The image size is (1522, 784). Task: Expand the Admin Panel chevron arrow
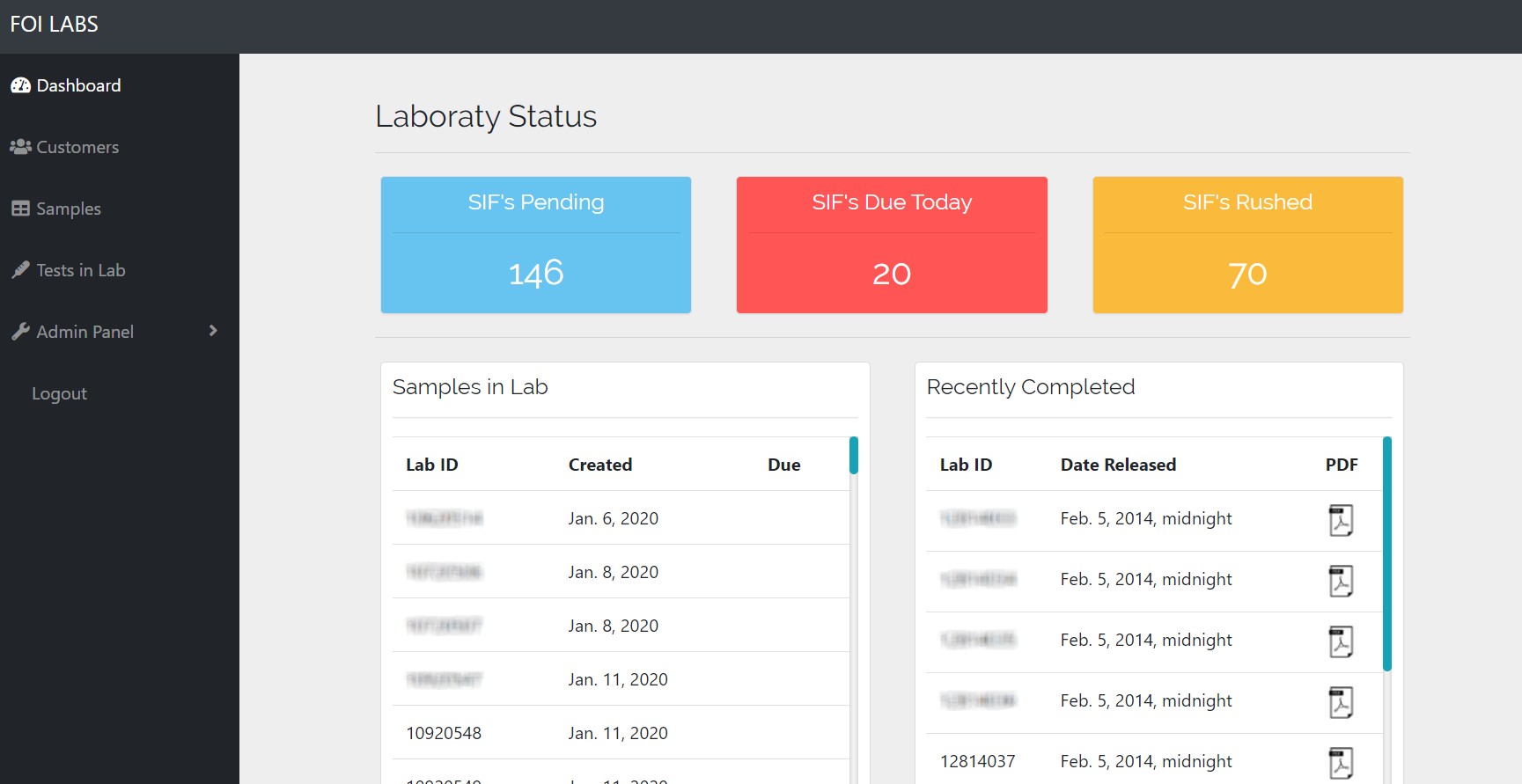[x=213, y=331]
